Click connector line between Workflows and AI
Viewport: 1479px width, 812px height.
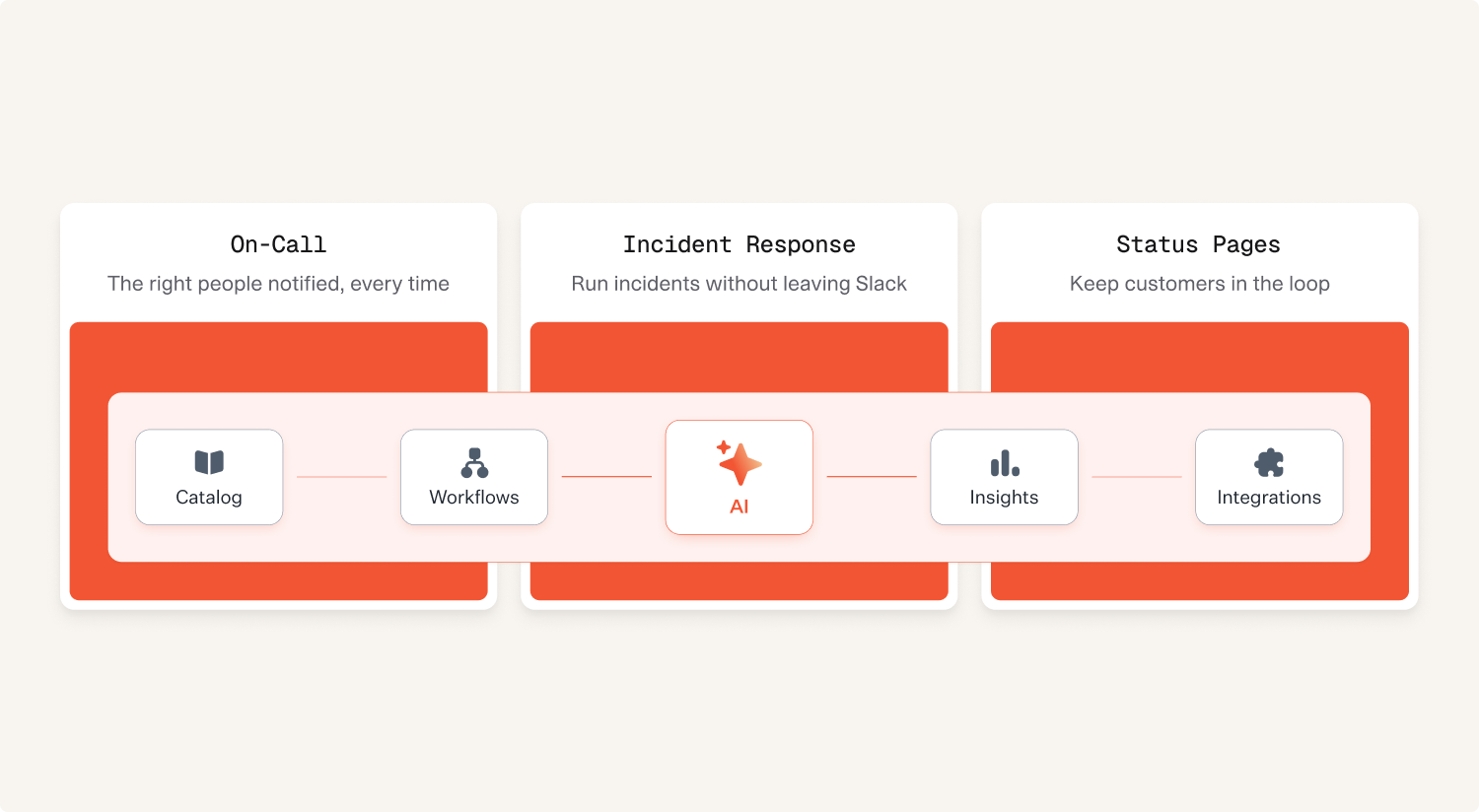click(x=606, y=477)
